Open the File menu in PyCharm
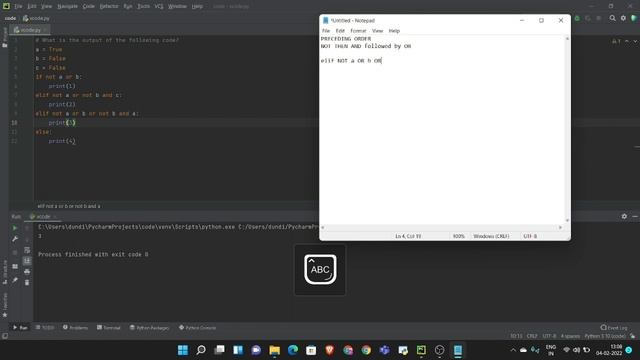The image size is (640, 360). pos(18,6)
